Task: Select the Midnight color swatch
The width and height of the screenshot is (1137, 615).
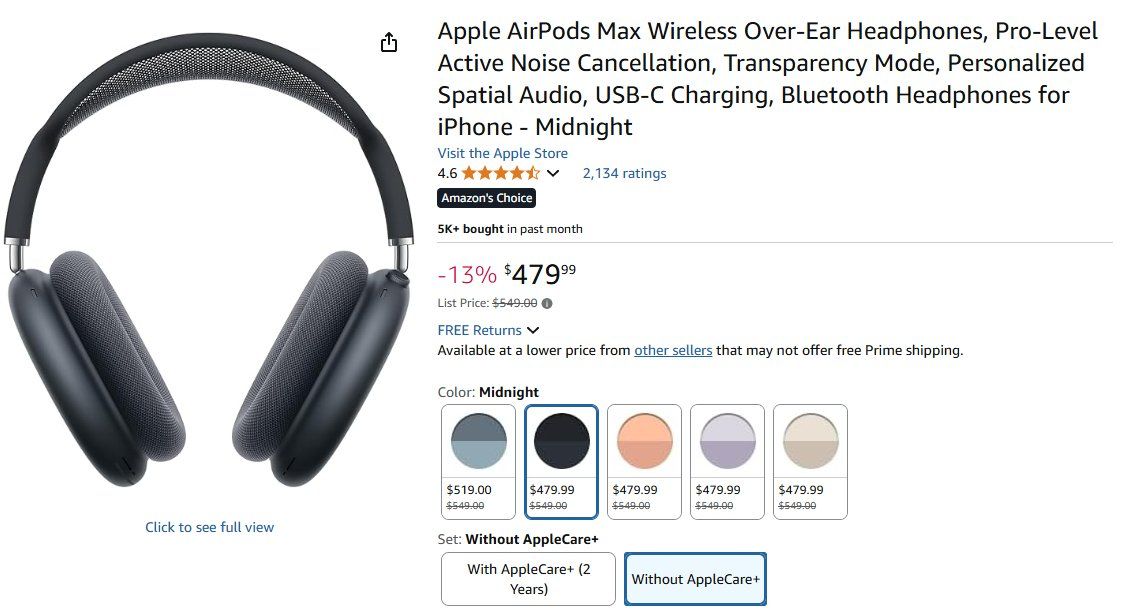Action: [561, 462]
